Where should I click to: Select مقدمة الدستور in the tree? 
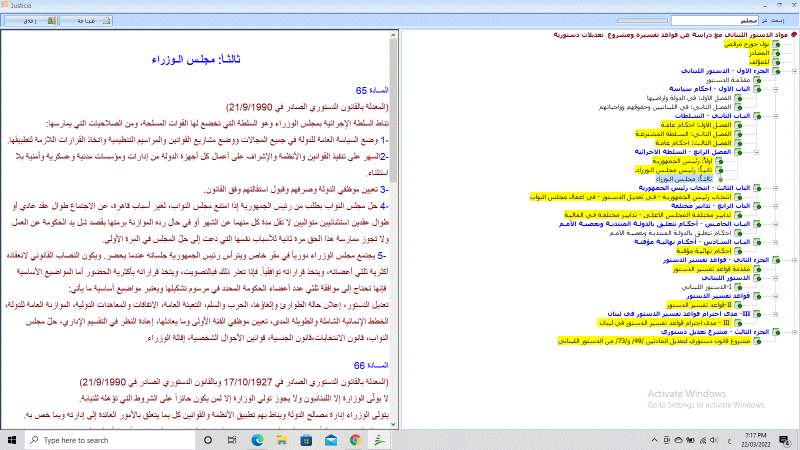[x=729, y=80]
